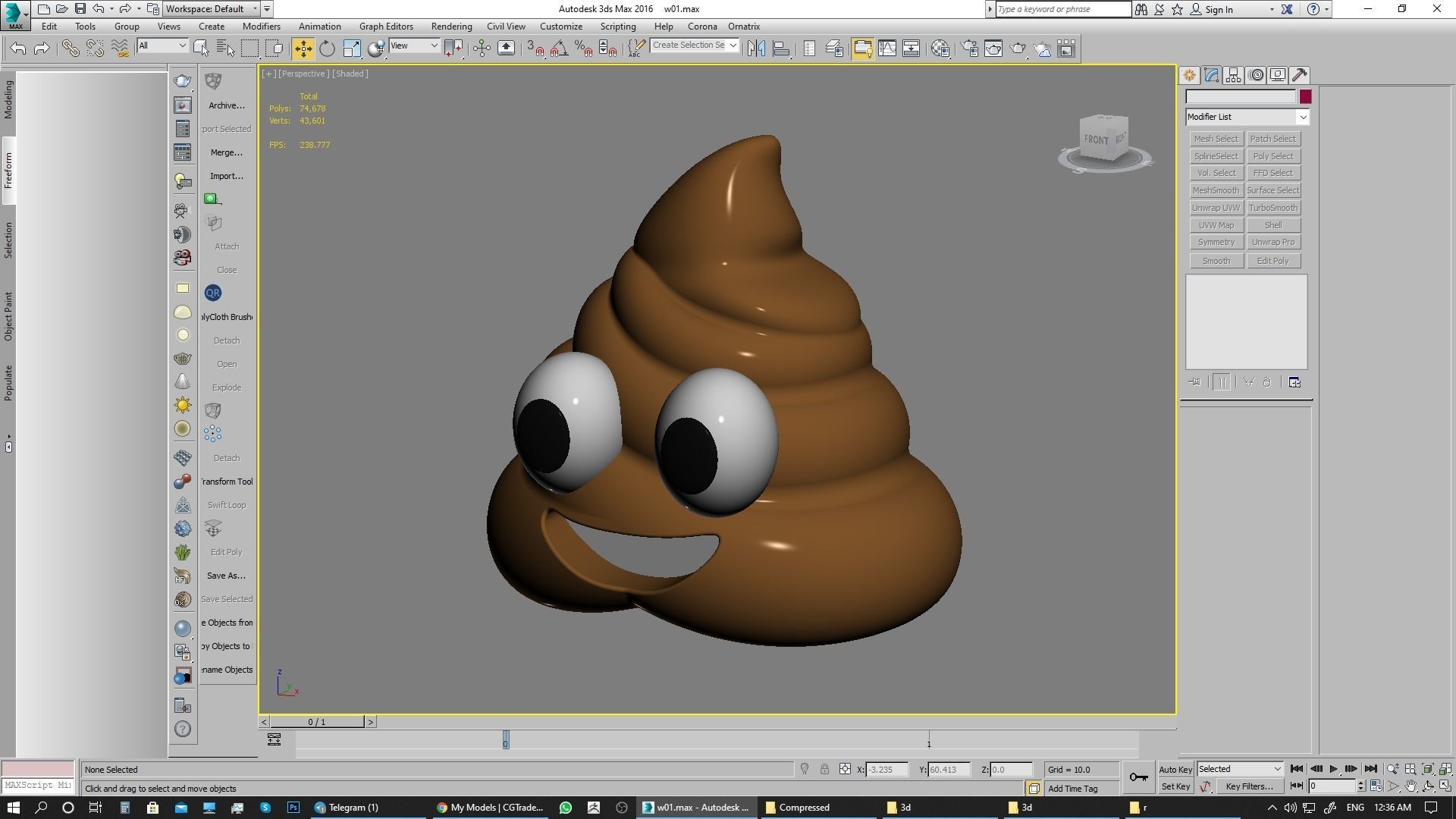Select the Scale tool
The width and height of the screenshot is (1456, 819).
tap(352, 49)
